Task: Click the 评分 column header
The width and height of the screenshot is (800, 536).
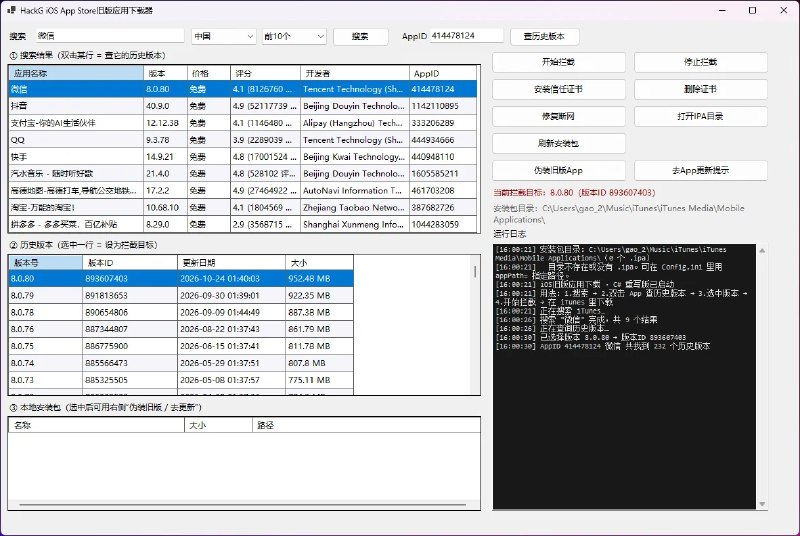Action: (x=265, y=73)
